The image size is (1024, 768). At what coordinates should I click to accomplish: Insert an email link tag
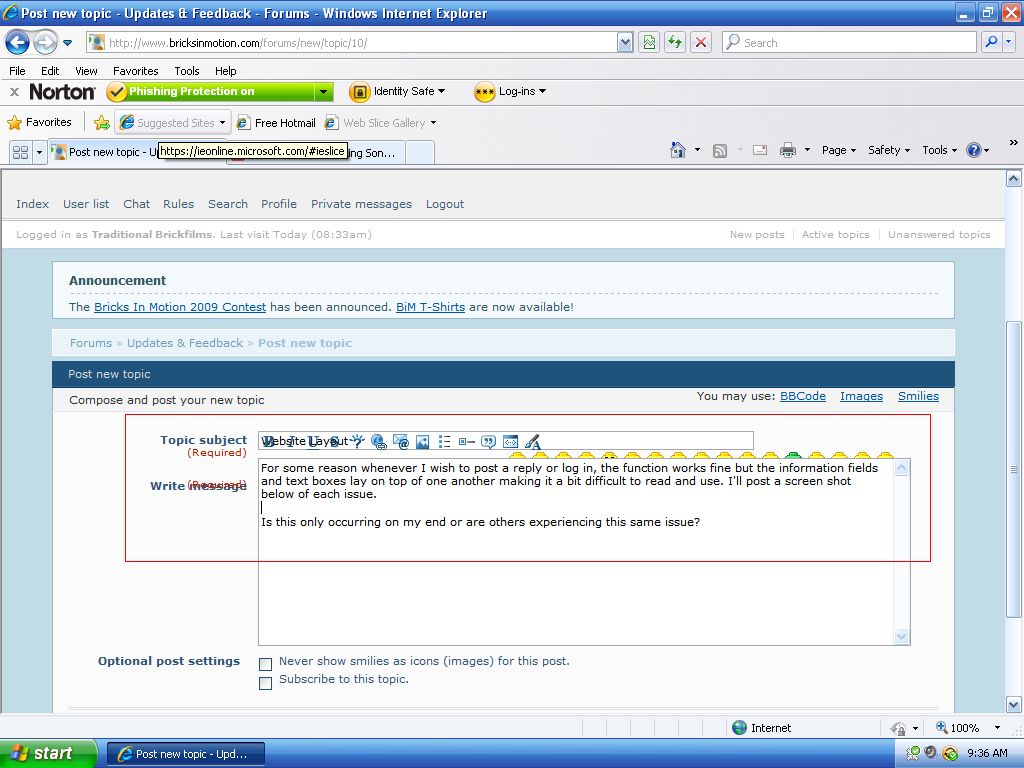click(x=401, y=441)
